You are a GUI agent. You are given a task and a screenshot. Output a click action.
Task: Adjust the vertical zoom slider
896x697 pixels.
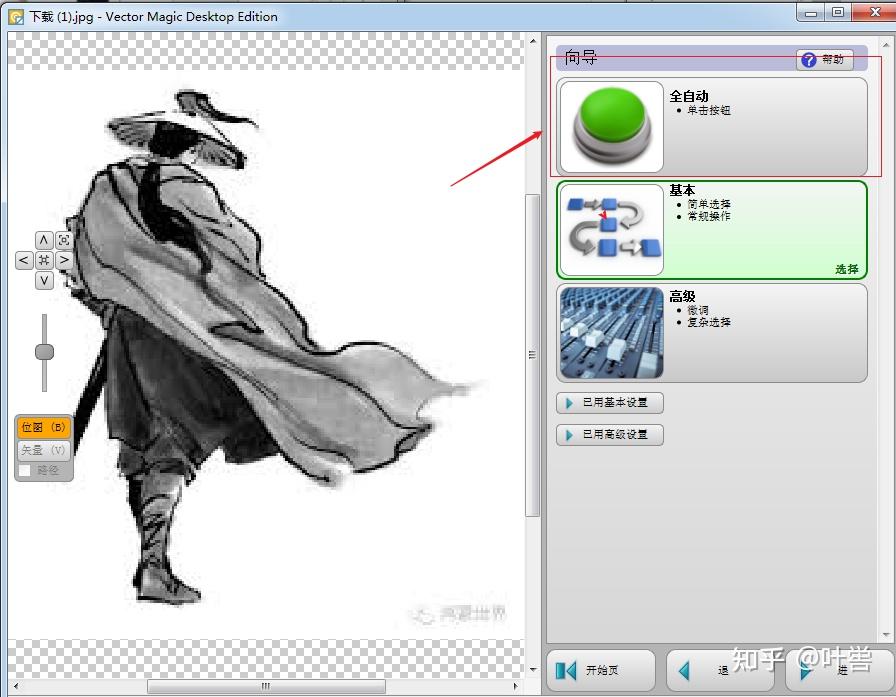pyautogui.click(x=43, y=350)
